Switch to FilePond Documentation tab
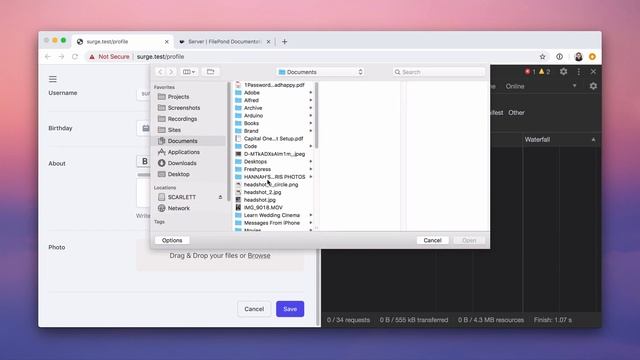The height and width of the screenshot is (360, 640). pyautogui.click(x=224, y=42)
